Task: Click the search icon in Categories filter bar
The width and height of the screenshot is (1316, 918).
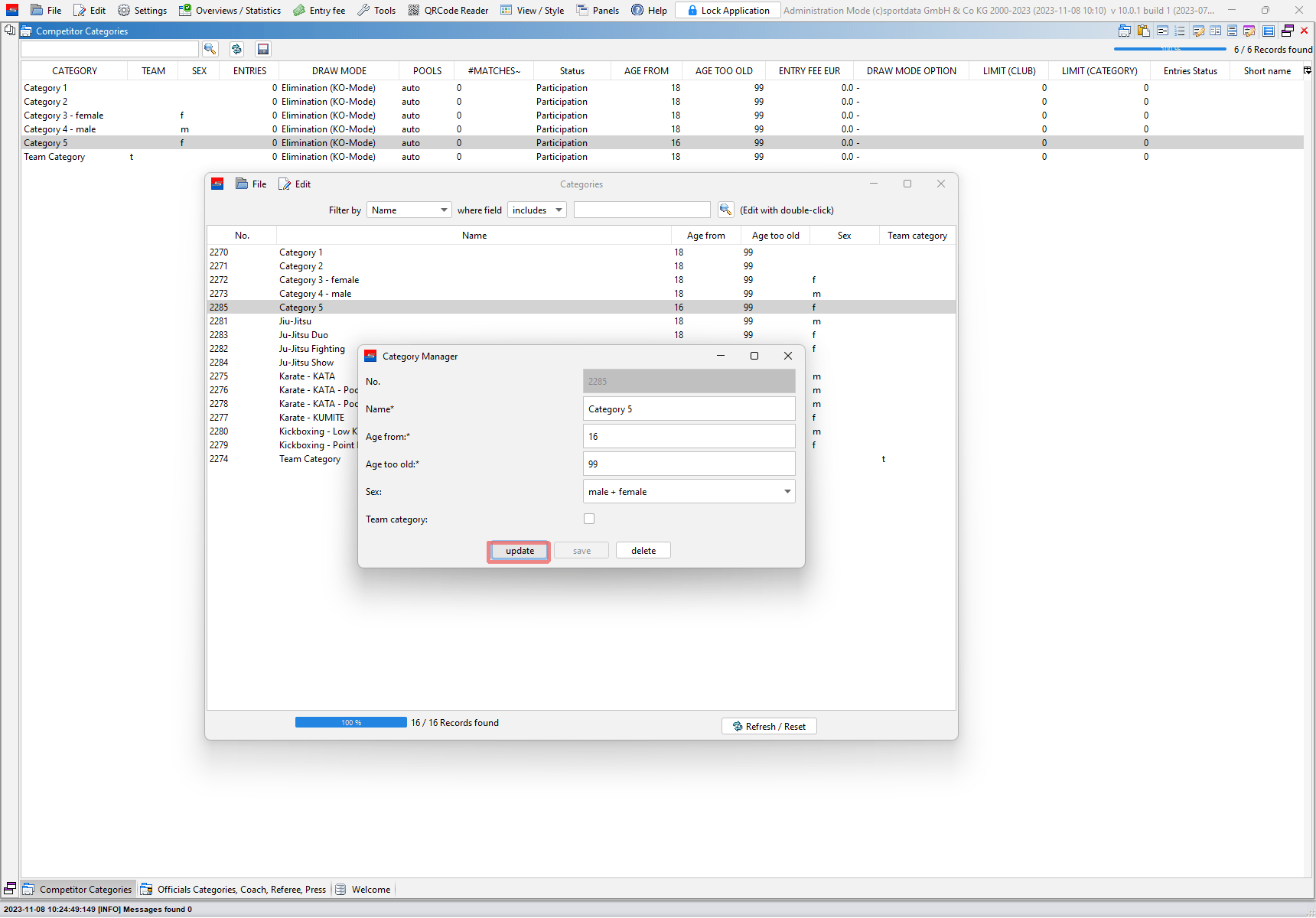Action: point(725,210)
